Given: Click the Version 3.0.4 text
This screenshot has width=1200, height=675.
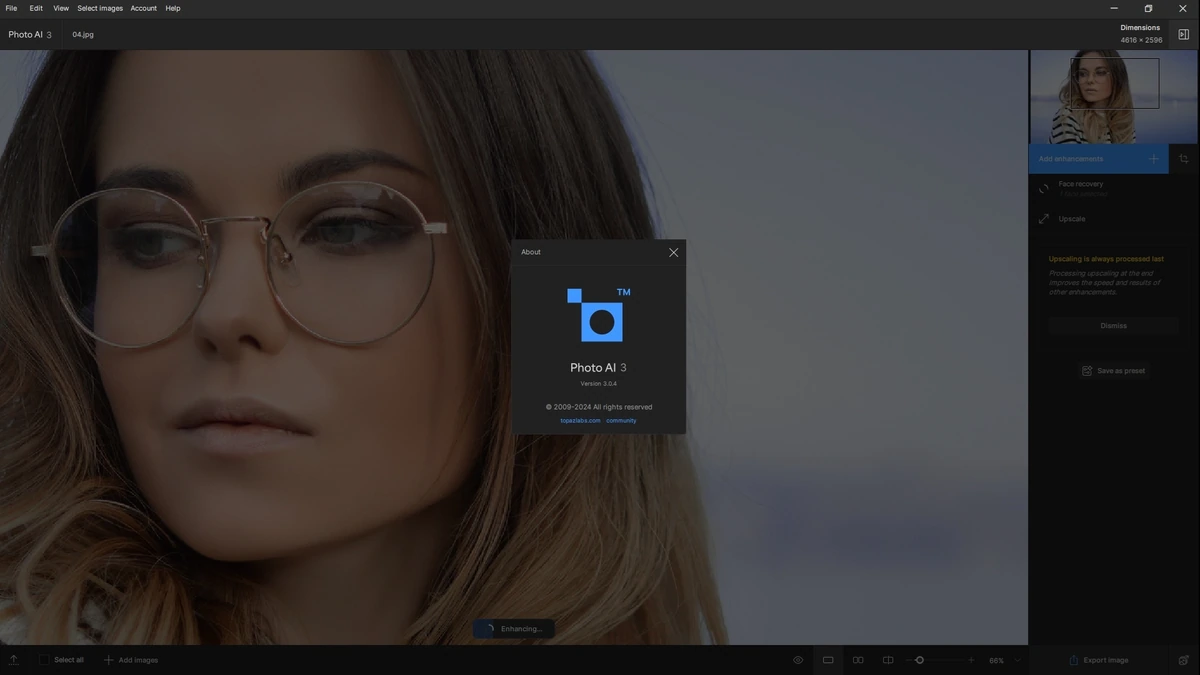Looking at the screenshot, I should pos(599,384).
